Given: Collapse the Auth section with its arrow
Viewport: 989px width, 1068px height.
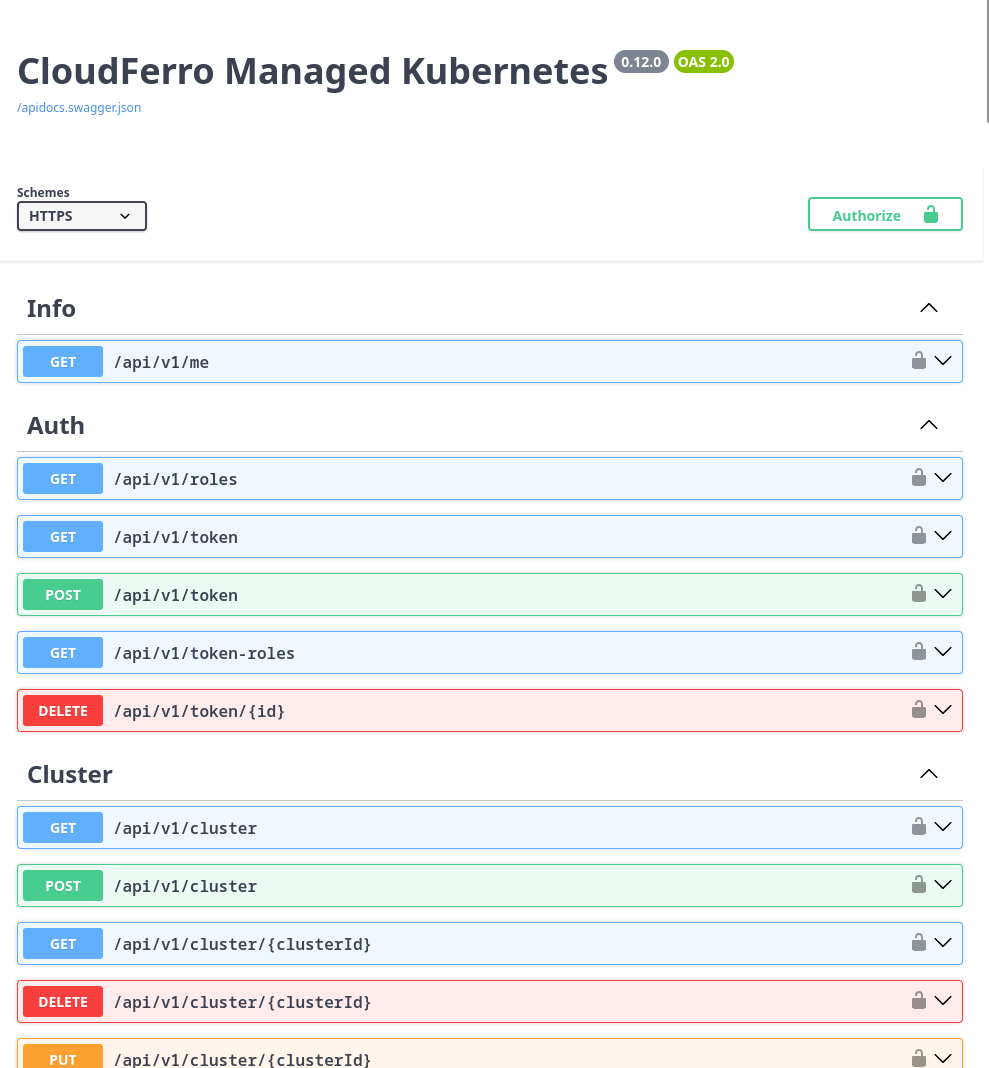Looking at the screenshot, I should tap(929, 425).
